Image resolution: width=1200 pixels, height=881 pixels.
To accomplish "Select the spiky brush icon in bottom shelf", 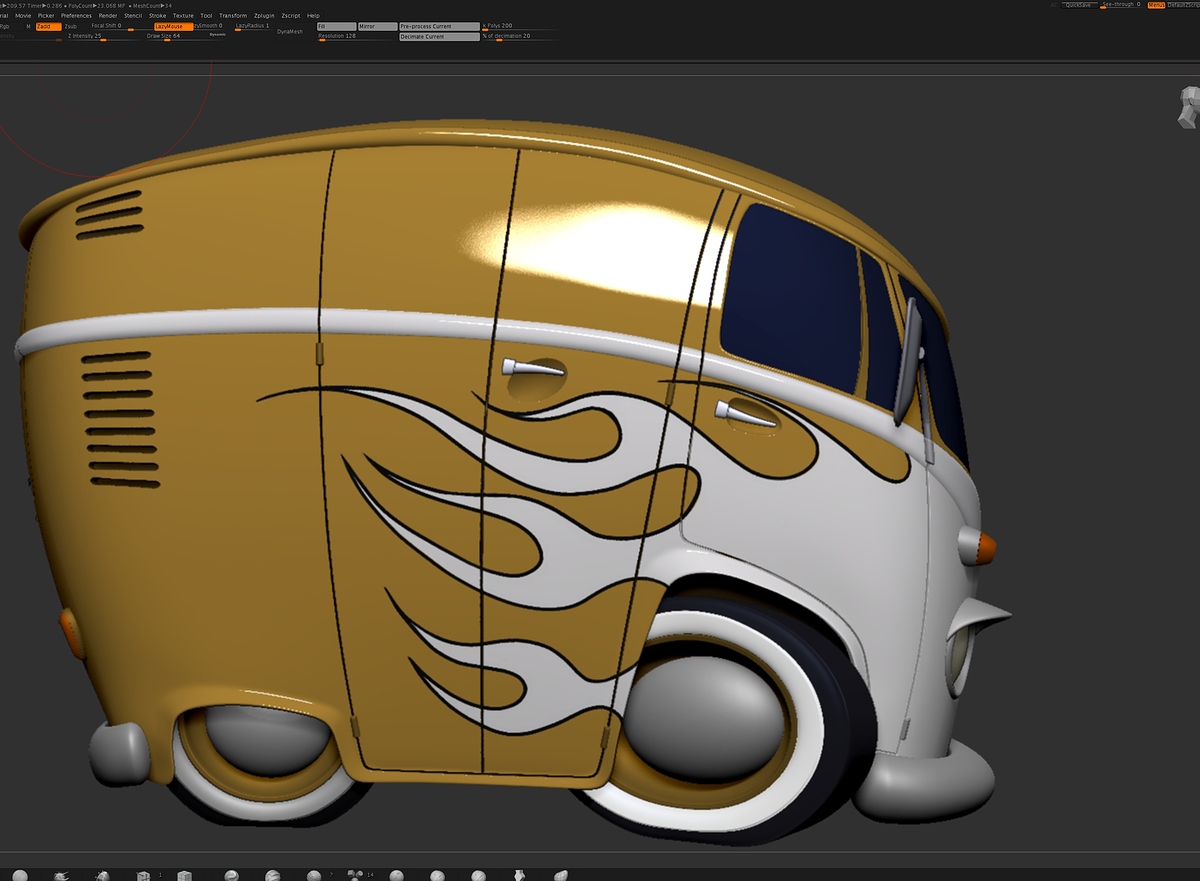I will [61, 876].
